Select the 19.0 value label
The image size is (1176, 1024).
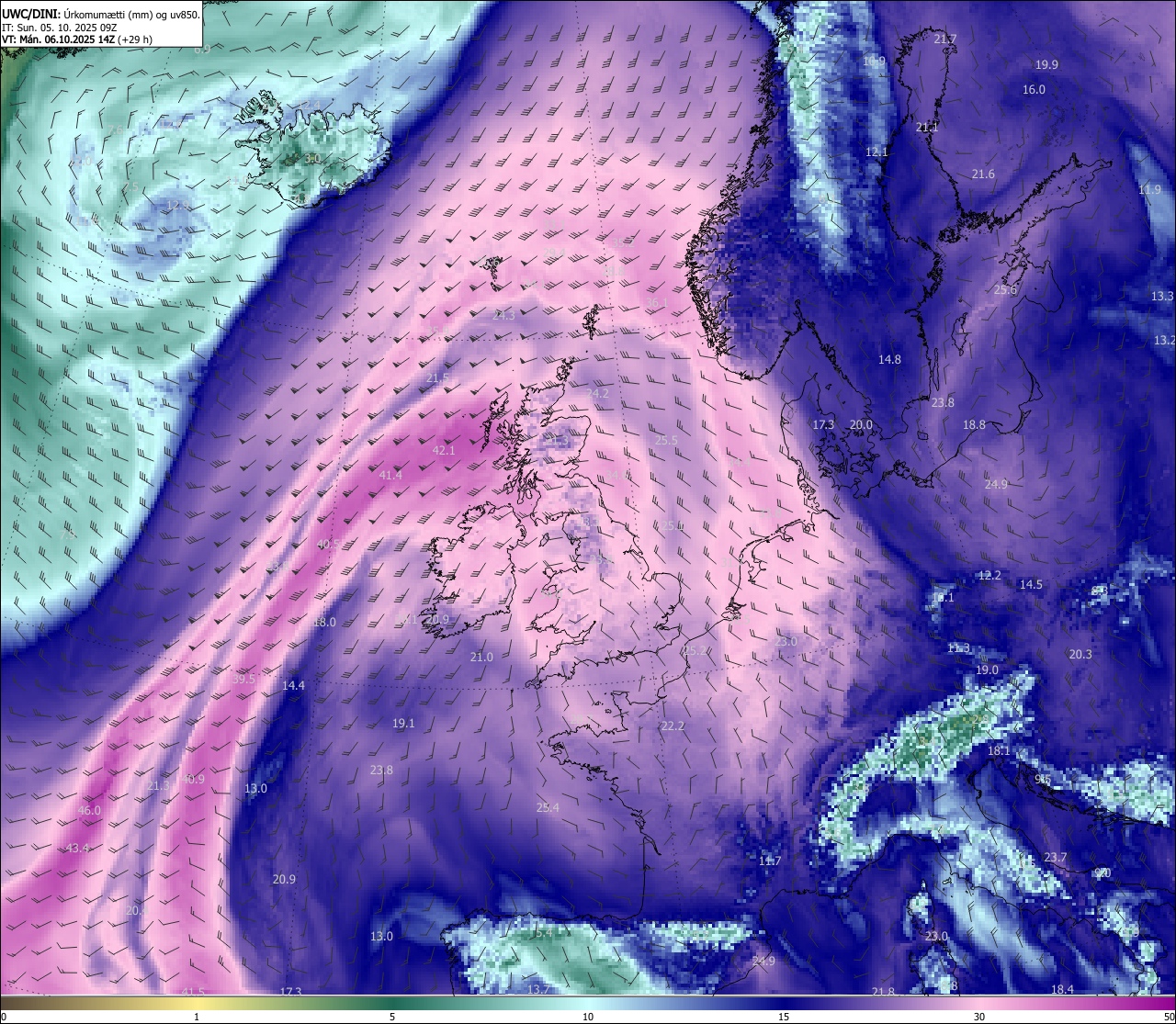pyautogui.click(x=987, y=670)
